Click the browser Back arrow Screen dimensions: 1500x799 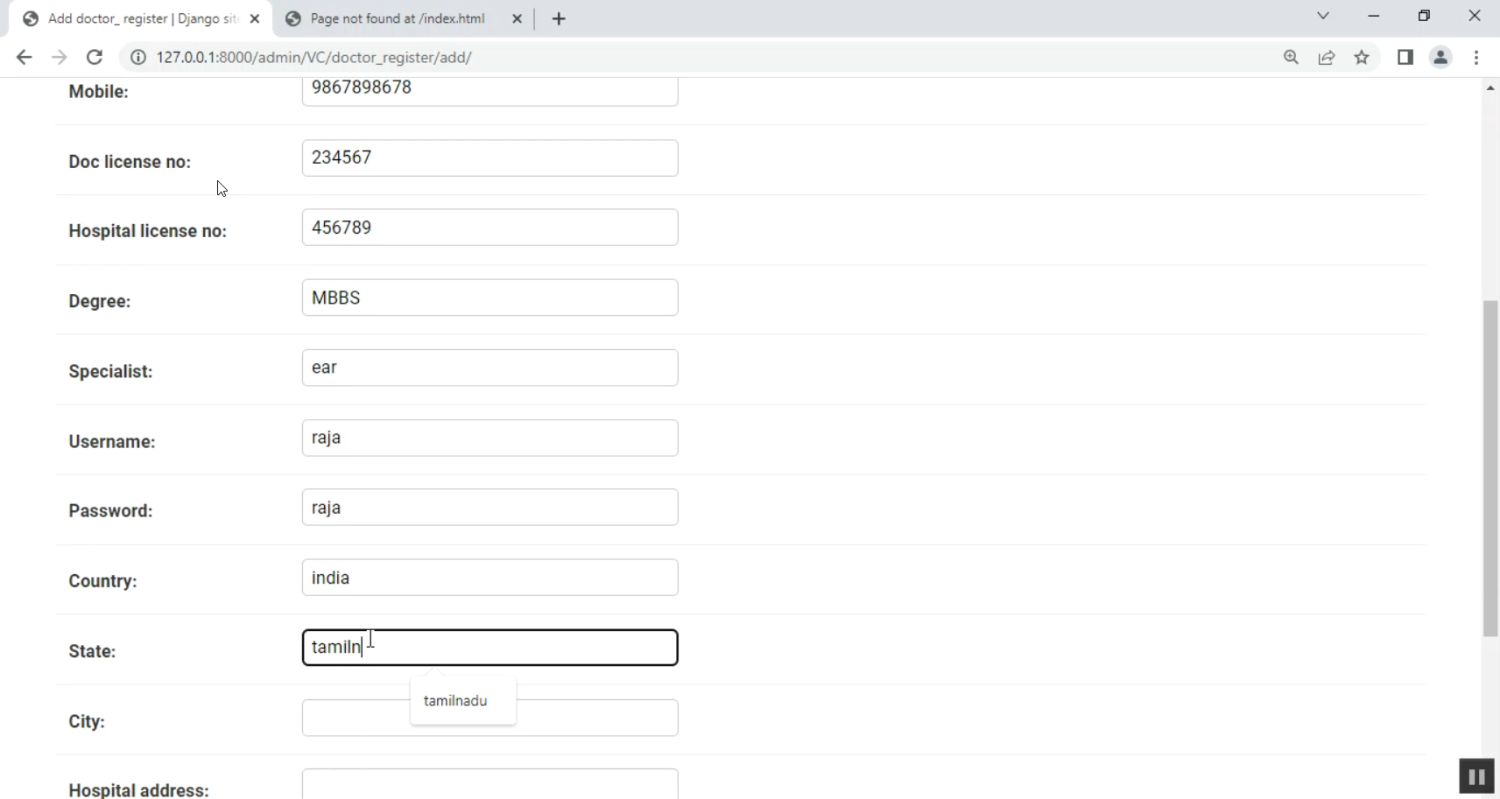pos(24,58)
